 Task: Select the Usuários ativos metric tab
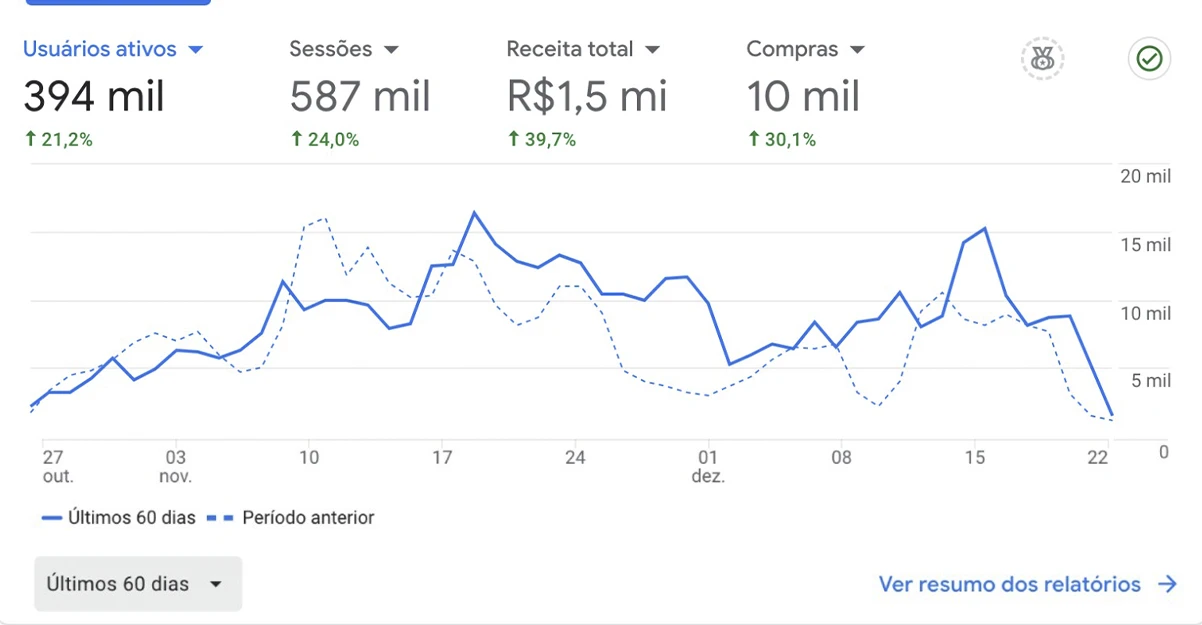(100, 50)
